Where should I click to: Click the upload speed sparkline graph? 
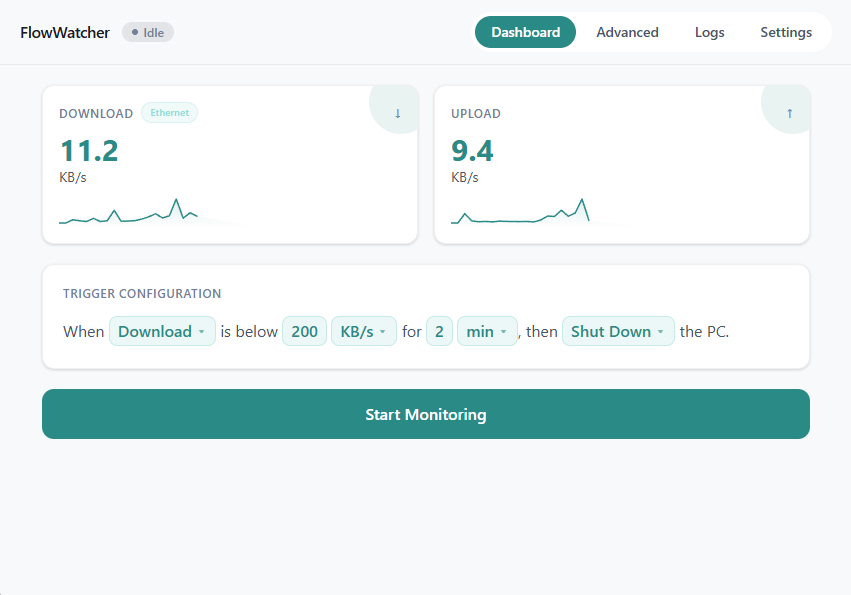(x=520, y=212)
